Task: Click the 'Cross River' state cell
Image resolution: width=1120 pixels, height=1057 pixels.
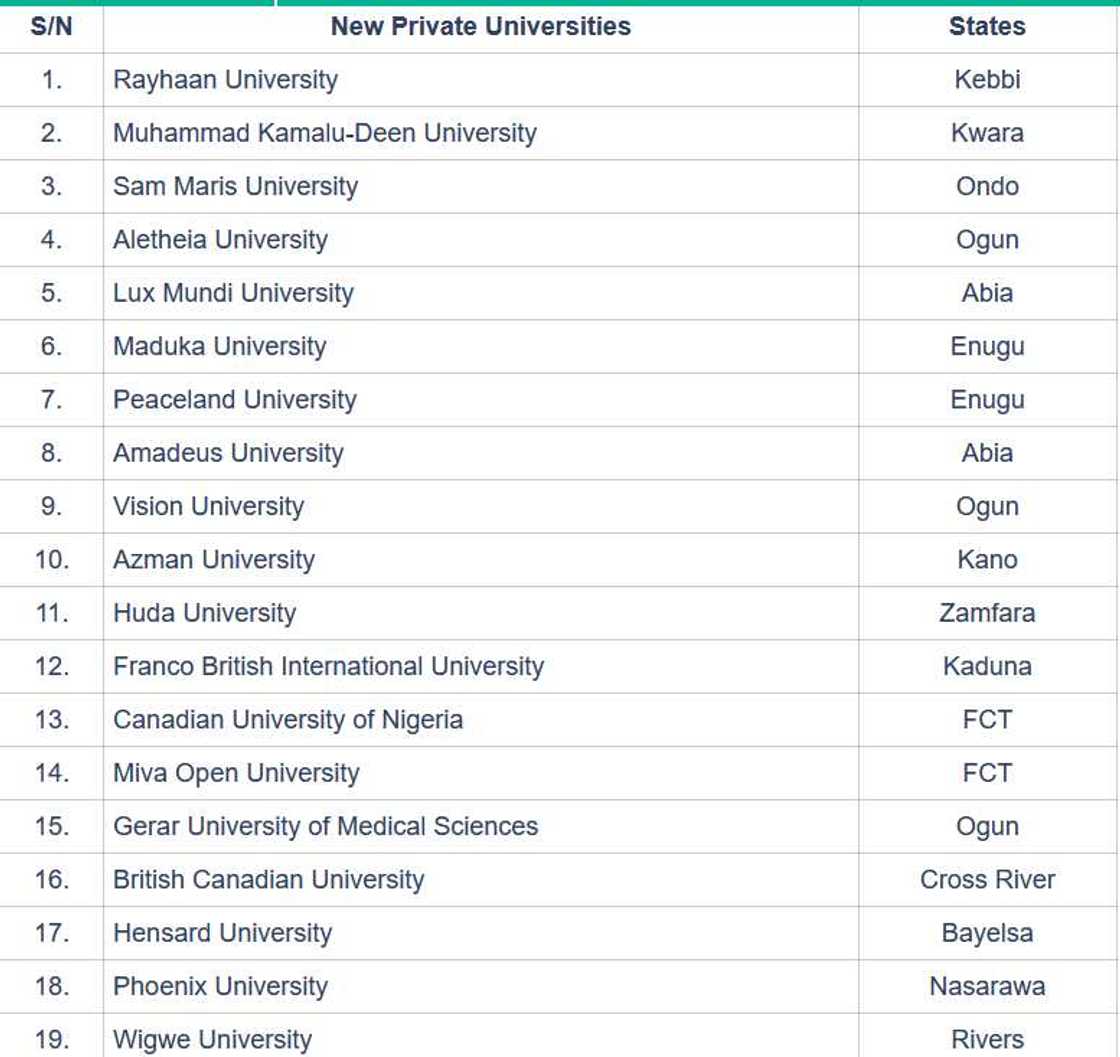Action: pyautogui.click(x=987, y=880)
